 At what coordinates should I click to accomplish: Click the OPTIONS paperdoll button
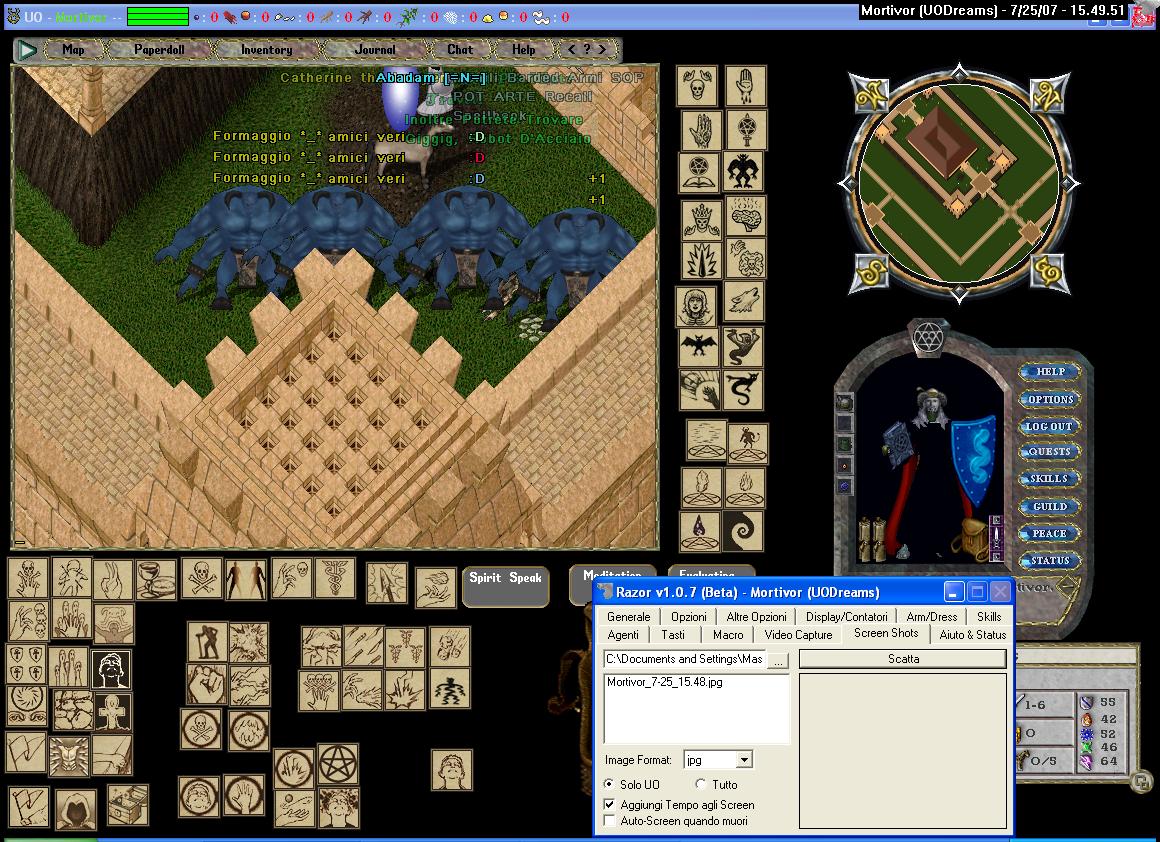point(1050,400)
